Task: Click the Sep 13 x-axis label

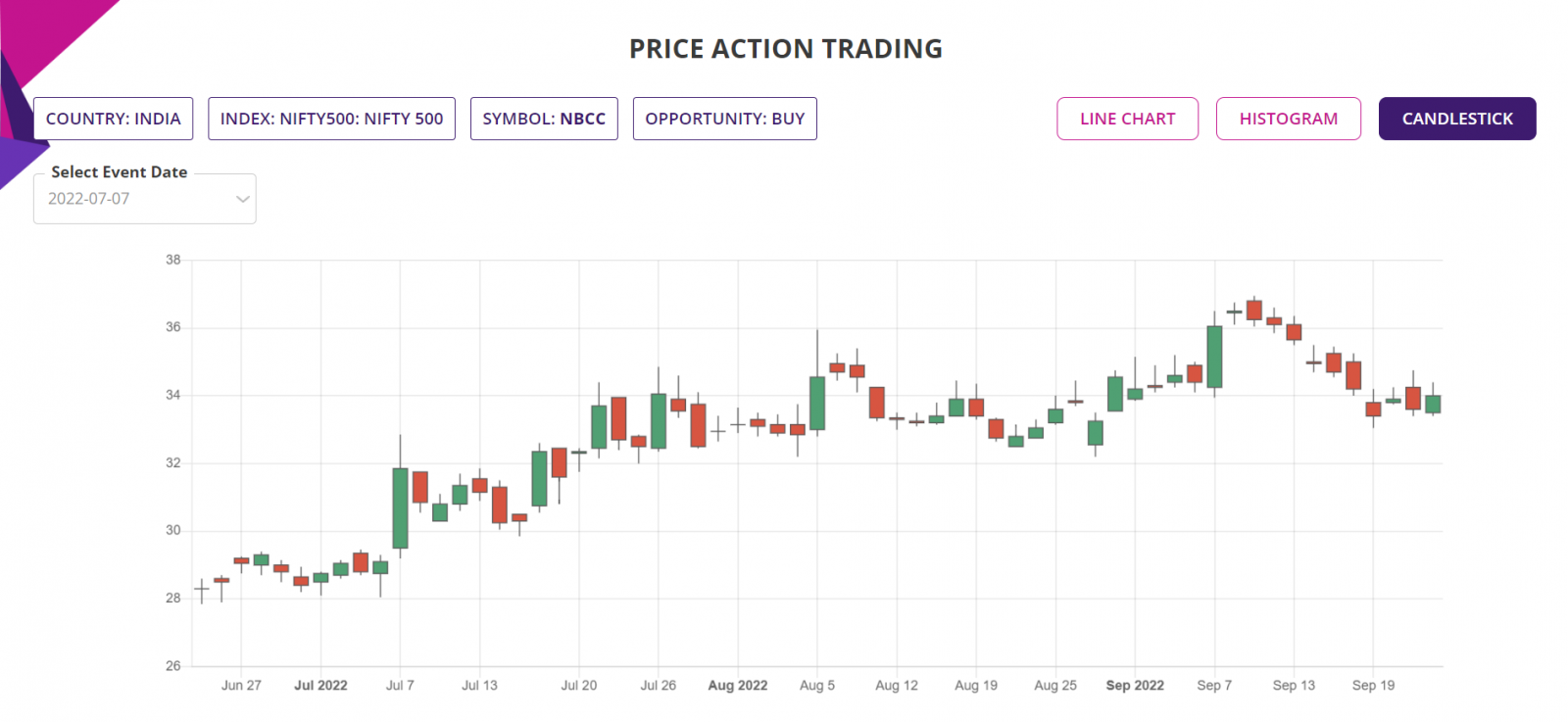Action: point(1294,685)
